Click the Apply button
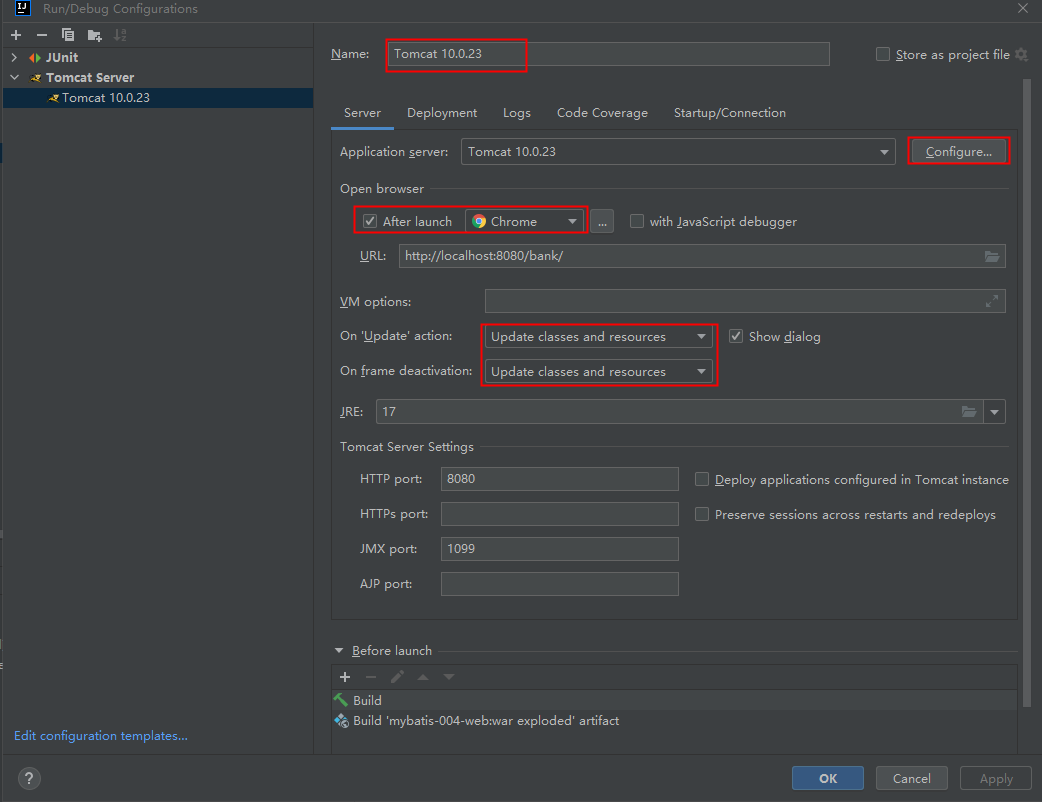Viewport: 1042px width, 802px height. click(995, 779)
